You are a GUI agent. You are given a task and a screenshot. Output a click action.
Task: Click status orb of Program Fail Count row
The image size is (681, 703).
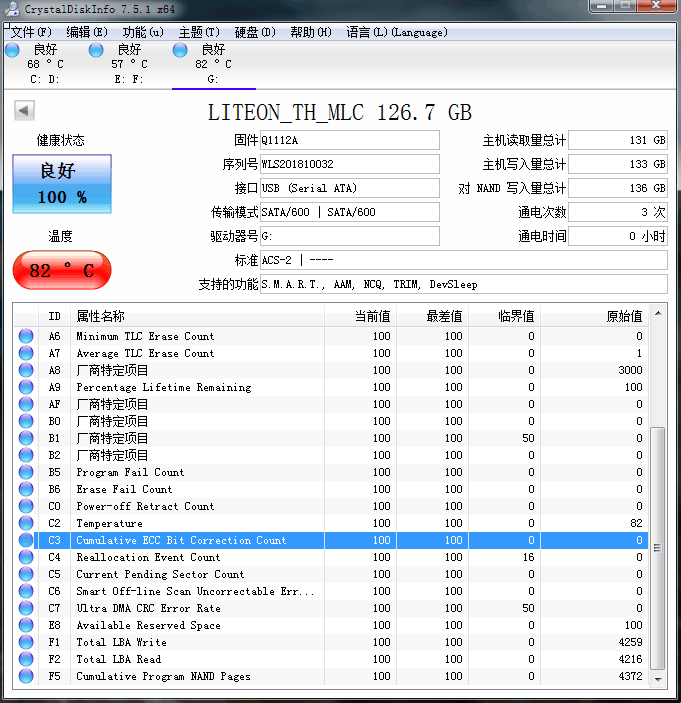(26, 472)
